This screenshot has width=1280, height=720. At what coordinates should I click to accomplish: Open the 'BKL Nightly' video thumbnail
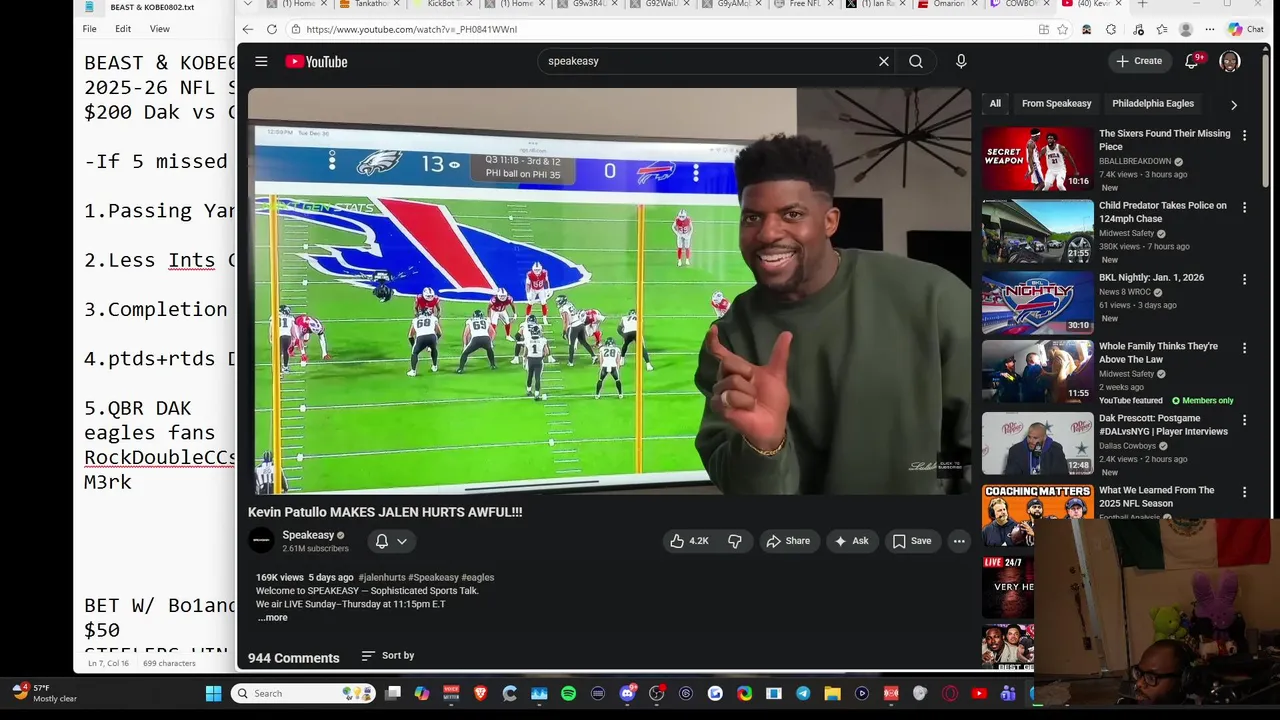click(1038, 302)
